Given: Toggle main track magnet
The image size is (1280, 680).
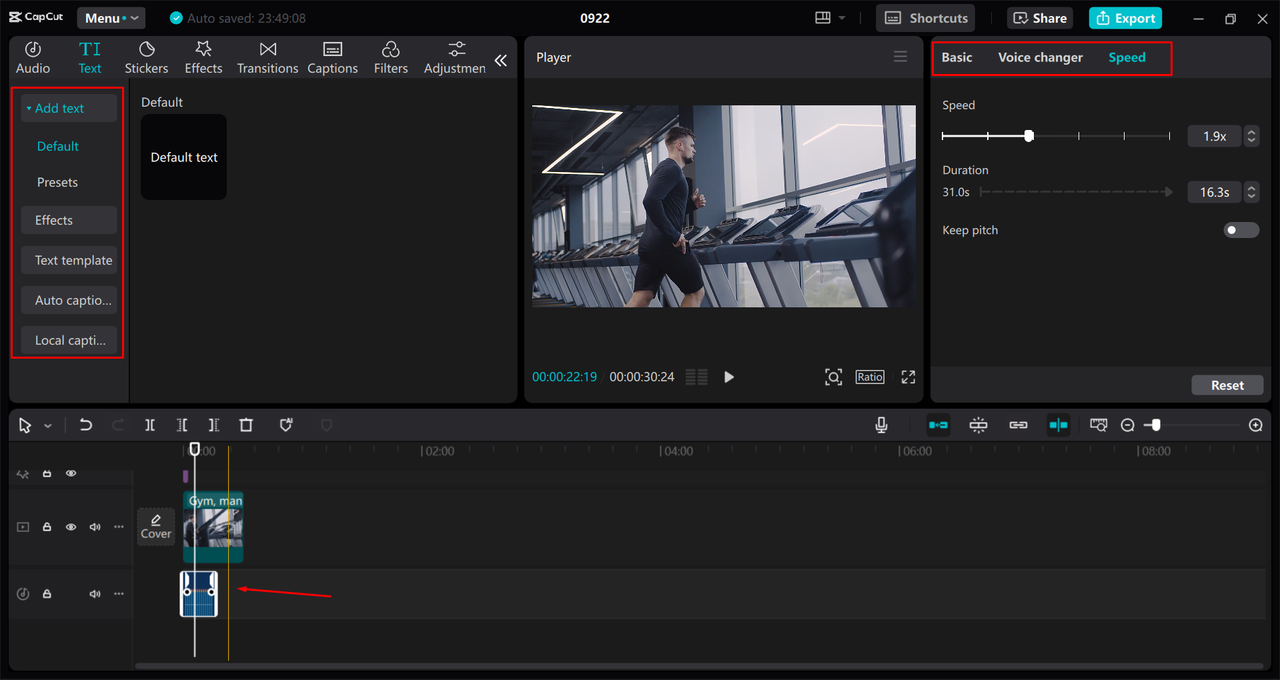Looking at the screenshot, I should (938, 425).
